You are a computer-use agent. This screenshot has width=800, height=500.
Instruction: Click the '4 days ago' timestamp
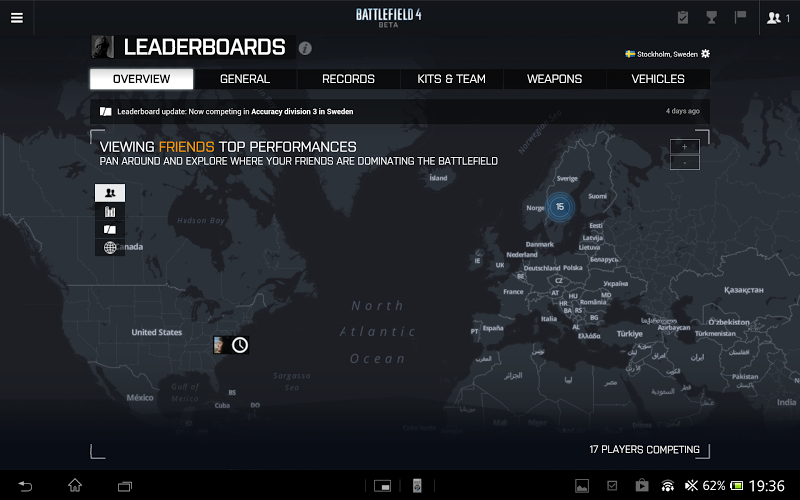[682, 111]
